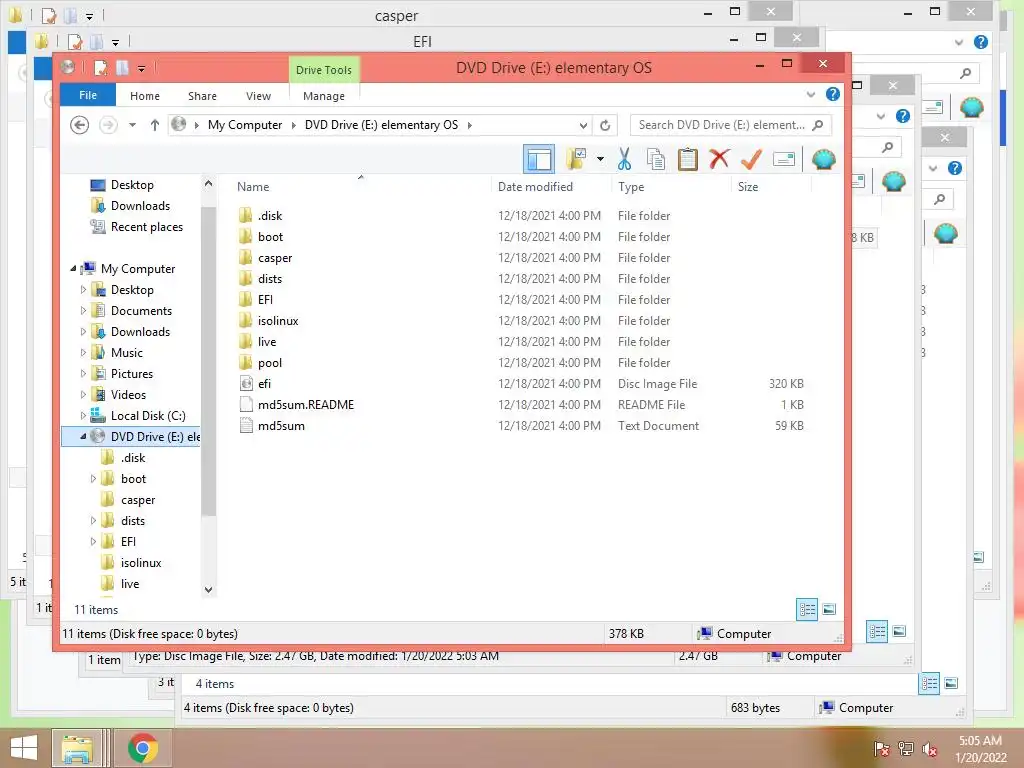Click the red X Delete icon
This screenshot has height=768, width=1024.
tap(719, 159)
